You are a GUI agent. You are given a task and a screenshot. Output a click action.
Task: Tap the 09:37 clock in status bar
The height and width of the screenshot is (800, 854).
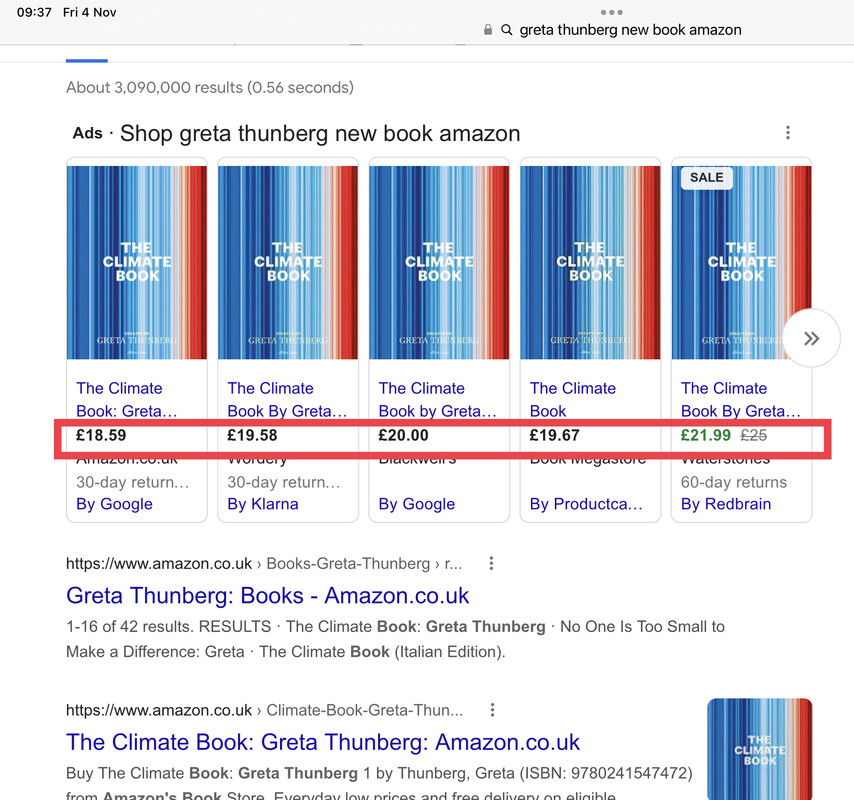click(34, 12)
